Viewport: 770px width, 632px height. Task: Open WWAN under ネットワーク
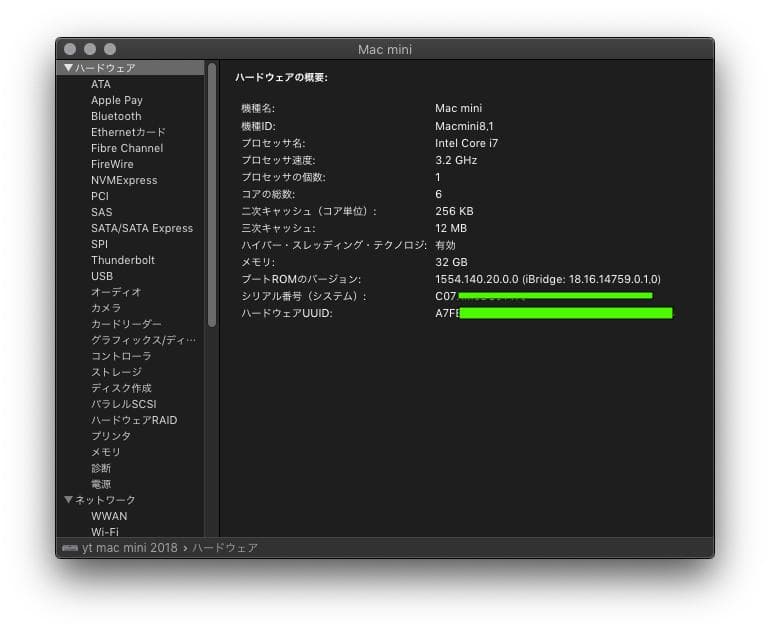coord(109,516)
